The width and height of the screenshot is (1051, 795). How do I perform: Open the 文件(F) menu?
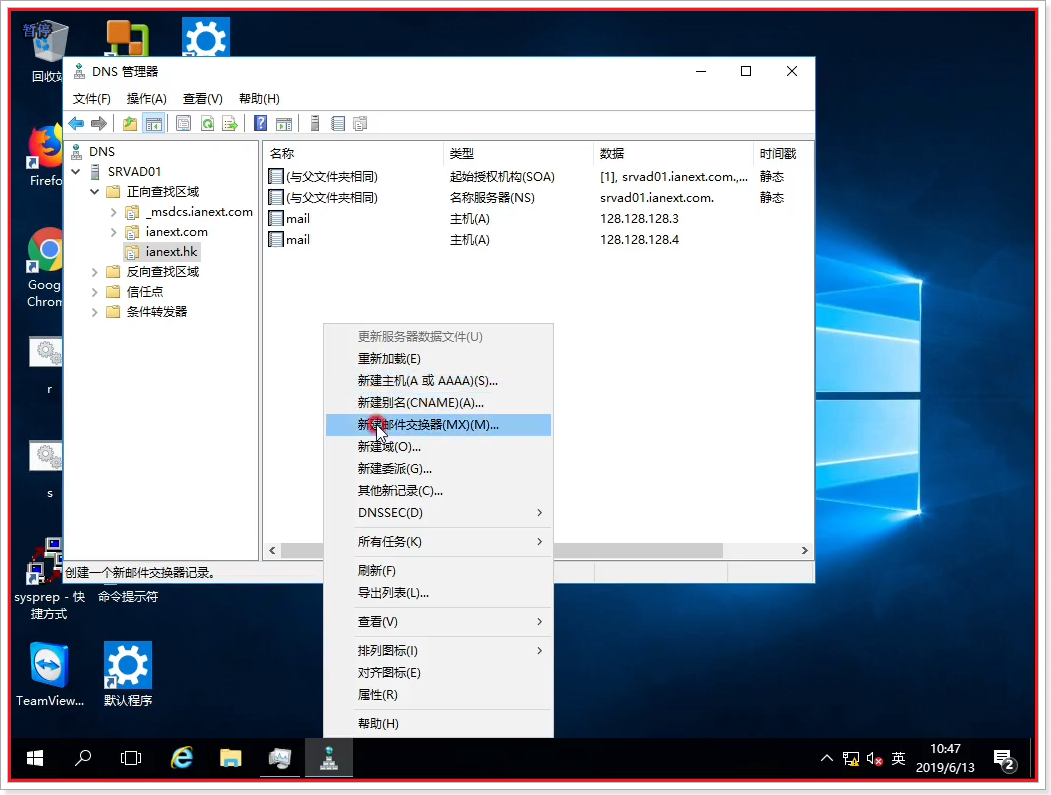(91, 99)
